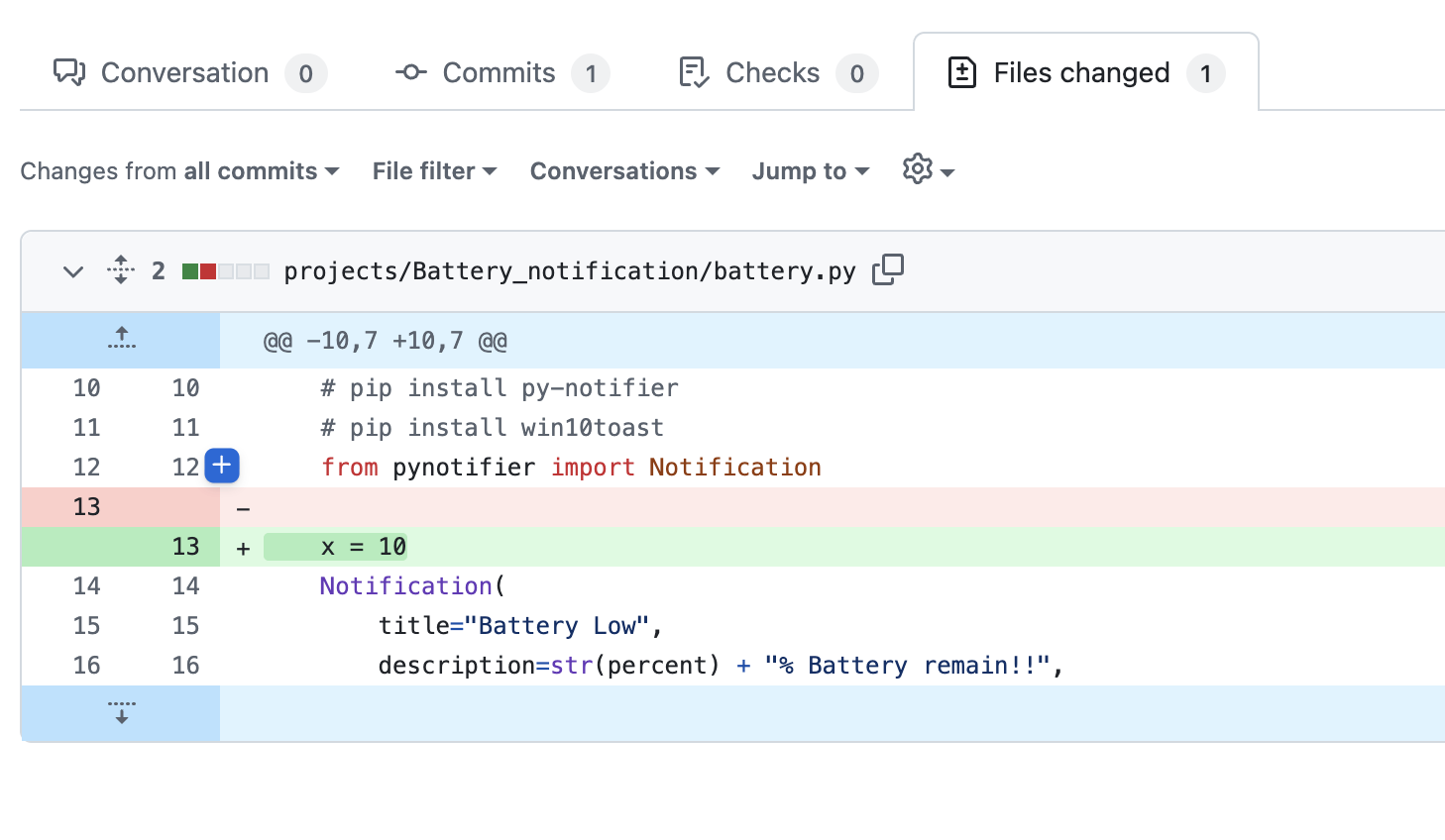
Task: Open the battery.py file path link
Action: coord(569,271)
